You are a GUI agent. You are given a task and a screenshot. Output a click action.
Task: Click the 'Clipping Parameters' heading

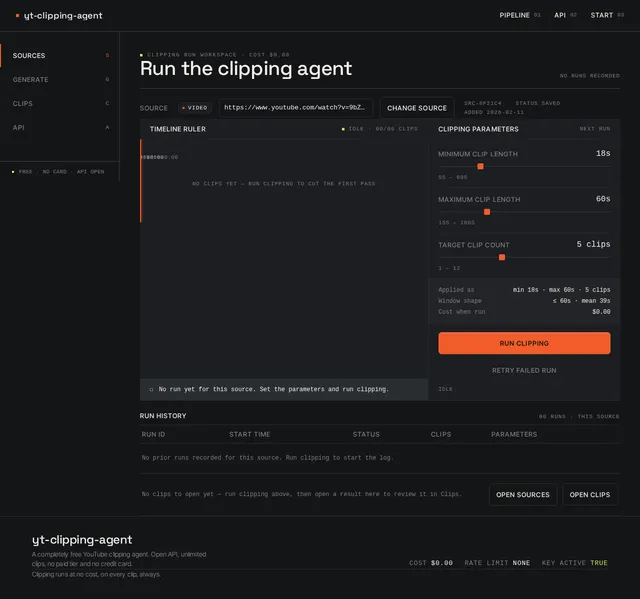click(478, 129)
